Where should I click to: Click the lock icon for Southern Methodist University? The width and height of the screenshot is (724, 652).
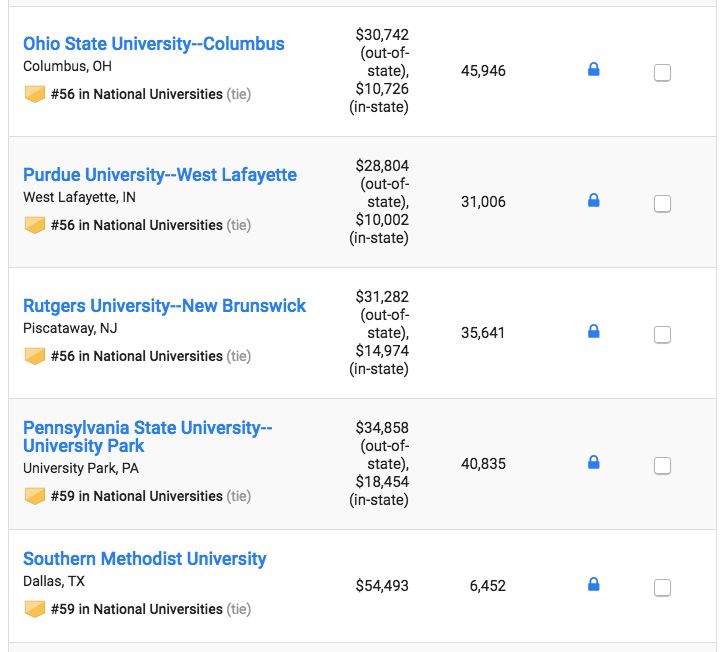[x=593, y=584]
